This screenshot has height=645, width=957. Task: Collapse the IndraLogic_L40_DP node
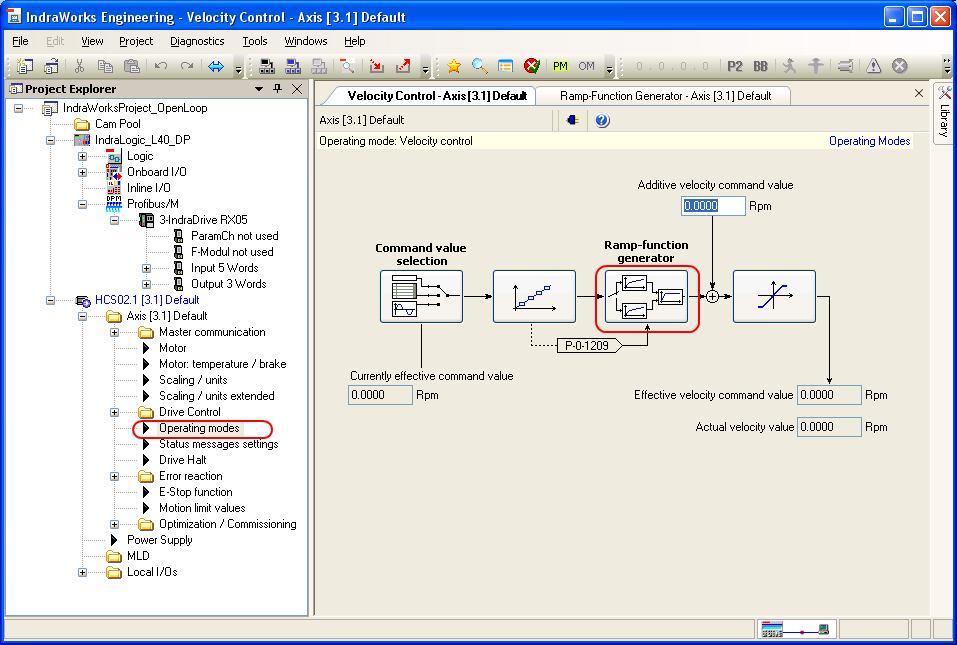point(51,140)
